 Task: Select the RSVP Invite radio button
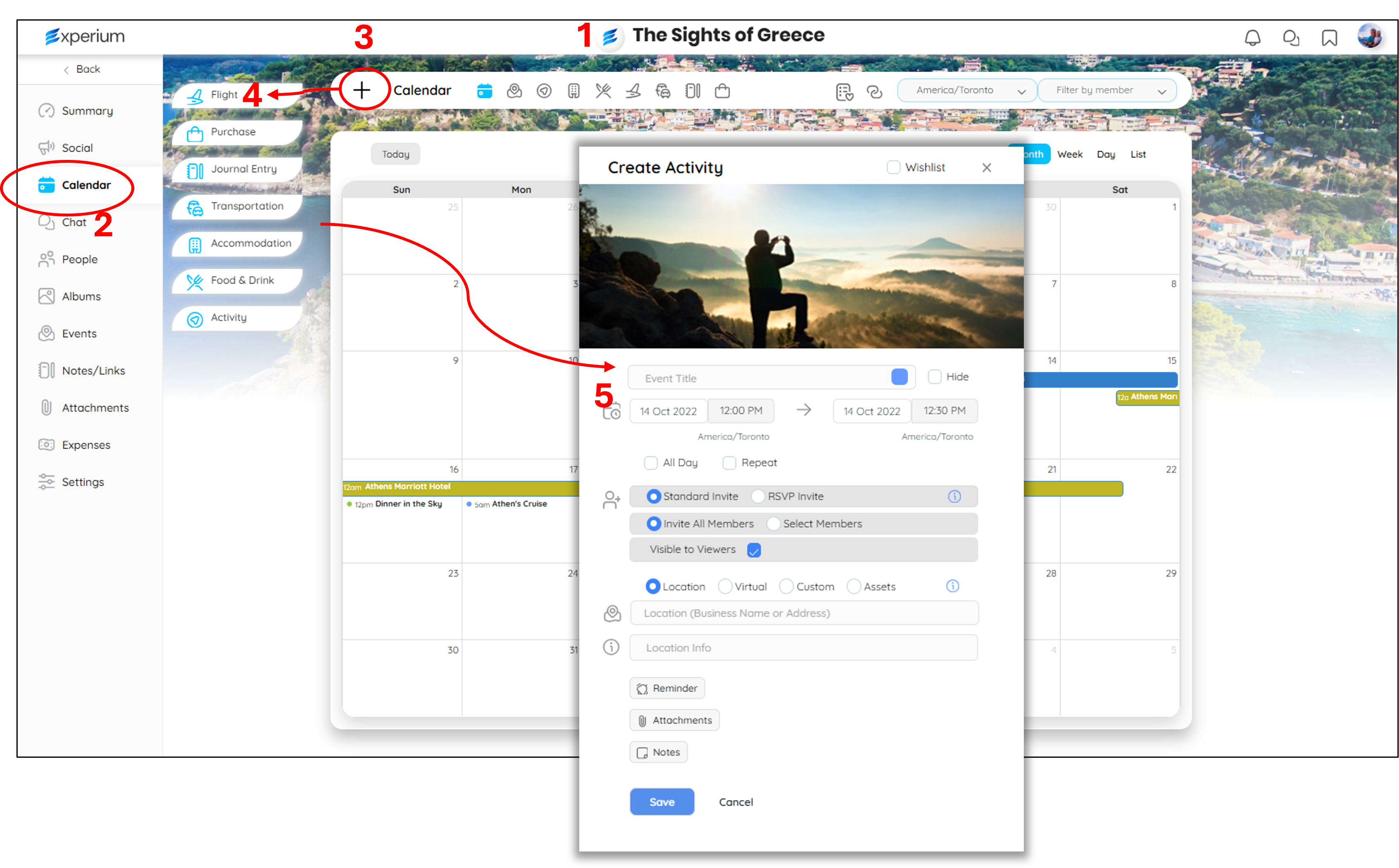point(758,496)
